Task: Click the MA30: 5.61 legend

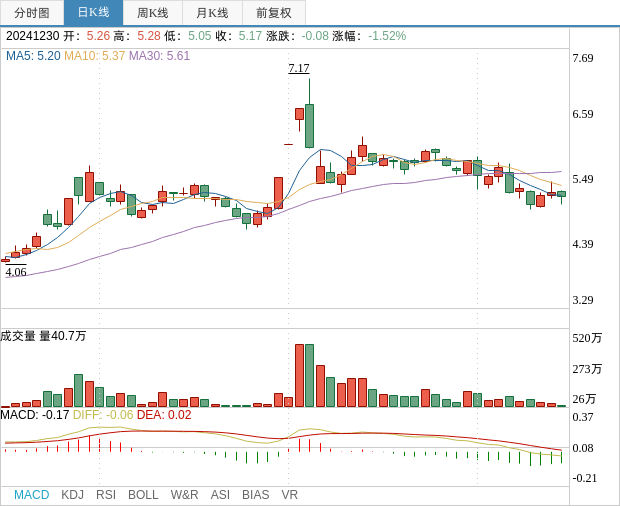Action: coord(159,56)
